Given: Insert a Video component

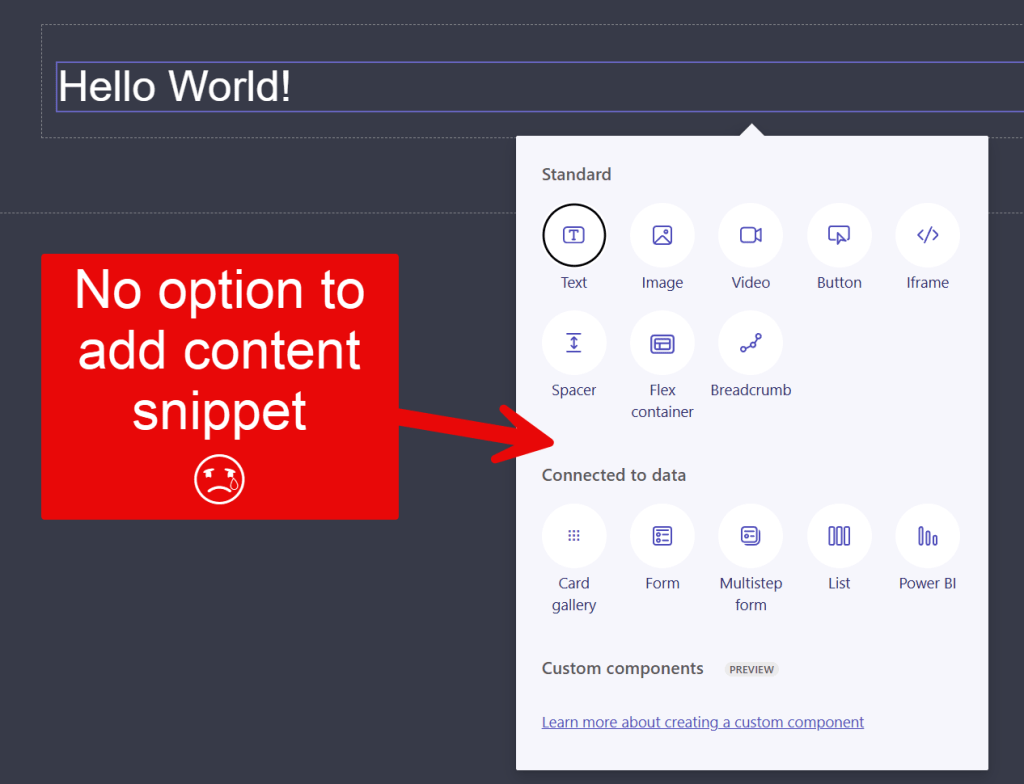Looking at the screenshot, I should point(750,236).
